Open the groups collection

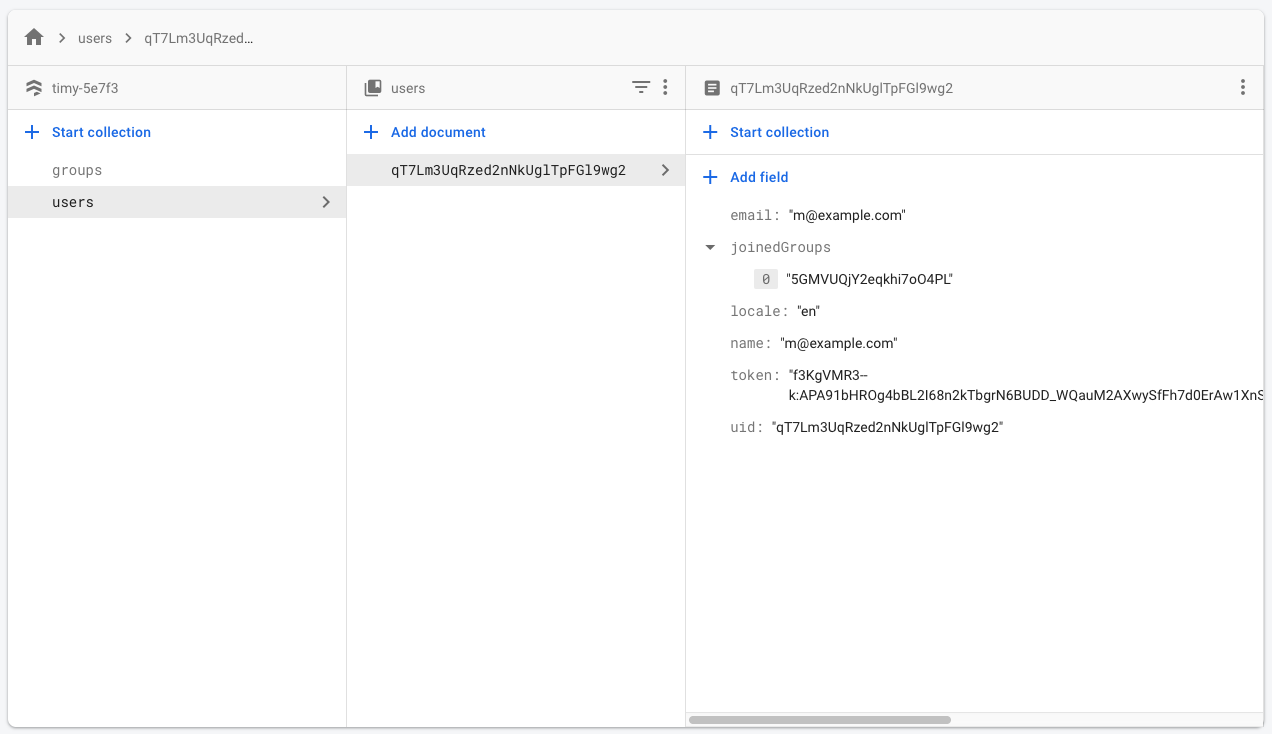point(77,170)
